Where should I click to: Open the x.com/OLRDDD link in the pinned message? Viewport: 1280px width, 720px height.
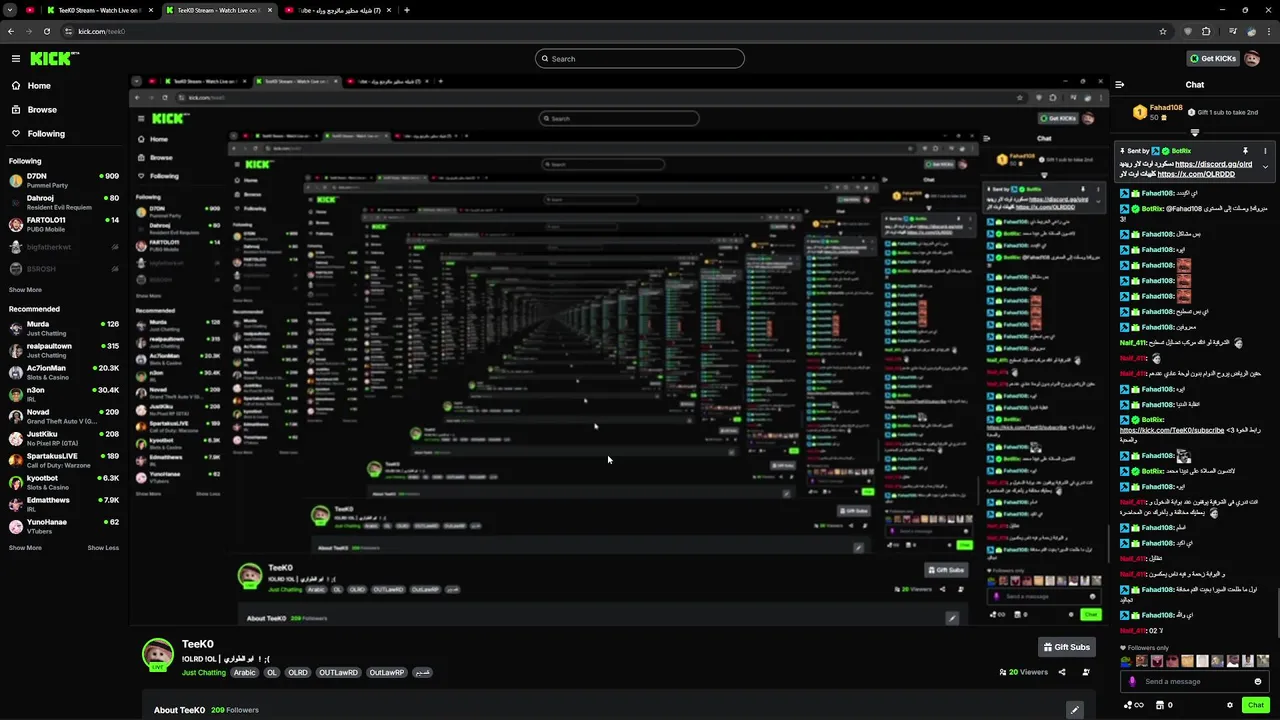coord(1196,174)
